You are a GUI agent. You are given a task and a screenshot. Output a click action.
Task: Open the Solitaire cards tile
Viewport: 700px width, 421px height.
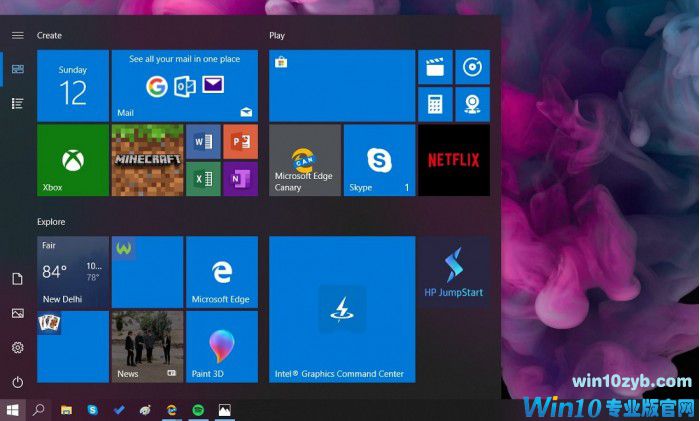[73, 347]
